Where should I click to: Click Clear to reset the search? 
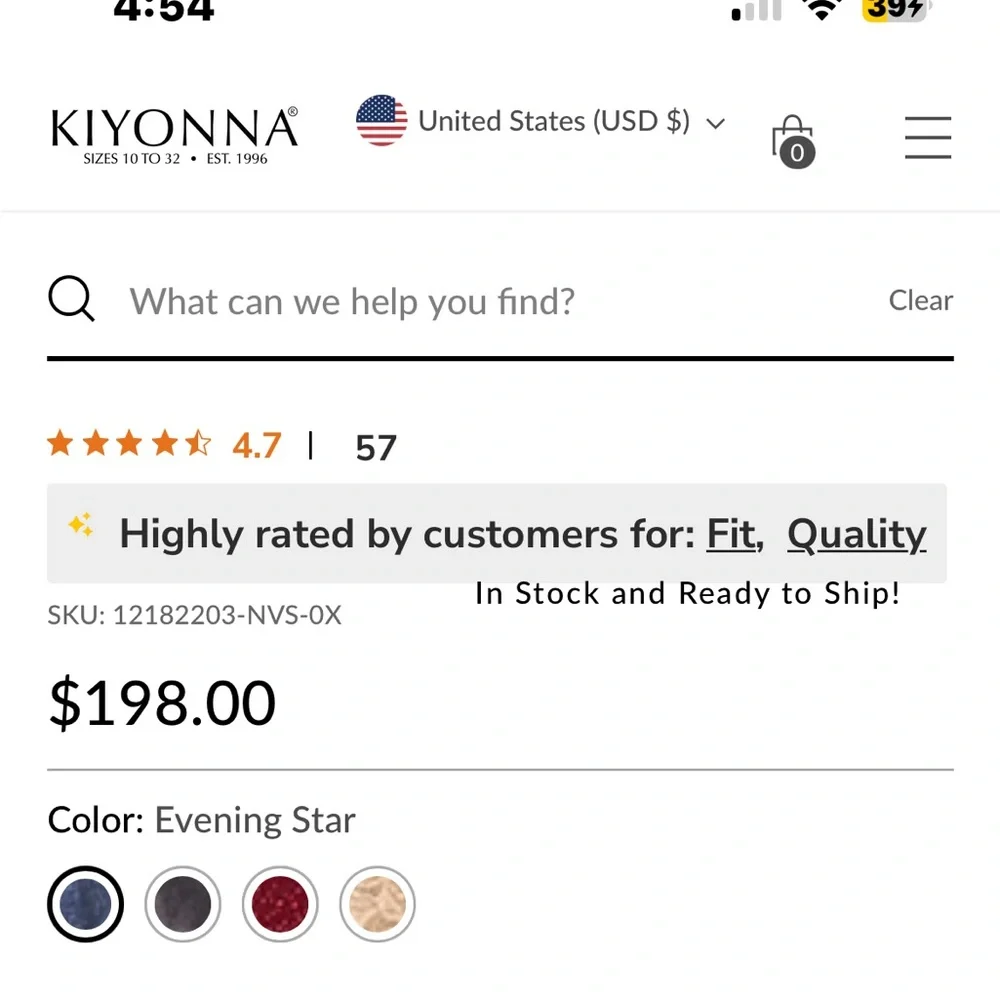click(920, 300)
